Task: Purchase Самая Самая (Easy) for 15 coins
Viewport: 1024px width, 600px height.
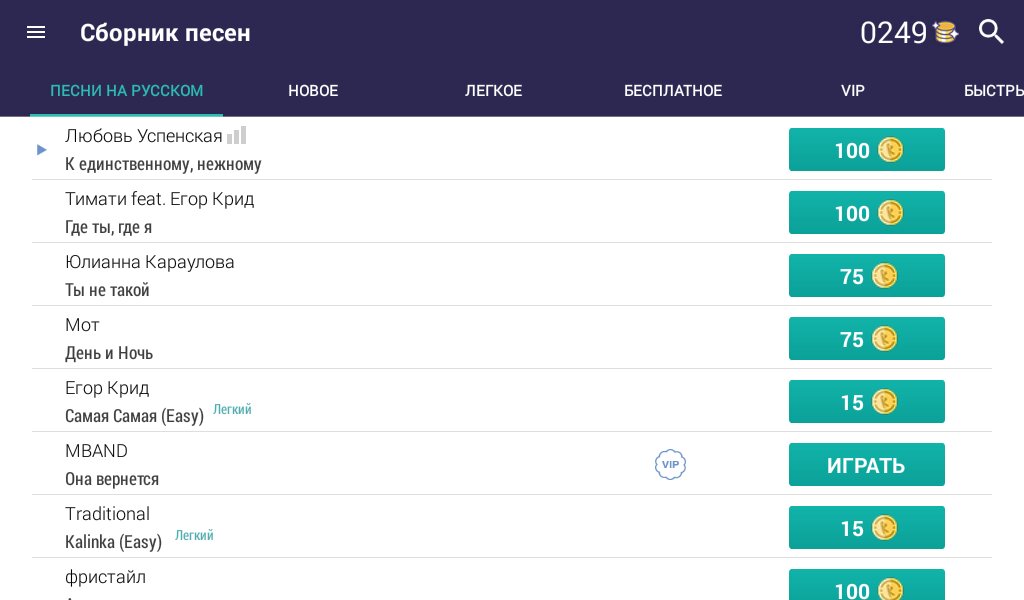Action: tap(866, 402)
